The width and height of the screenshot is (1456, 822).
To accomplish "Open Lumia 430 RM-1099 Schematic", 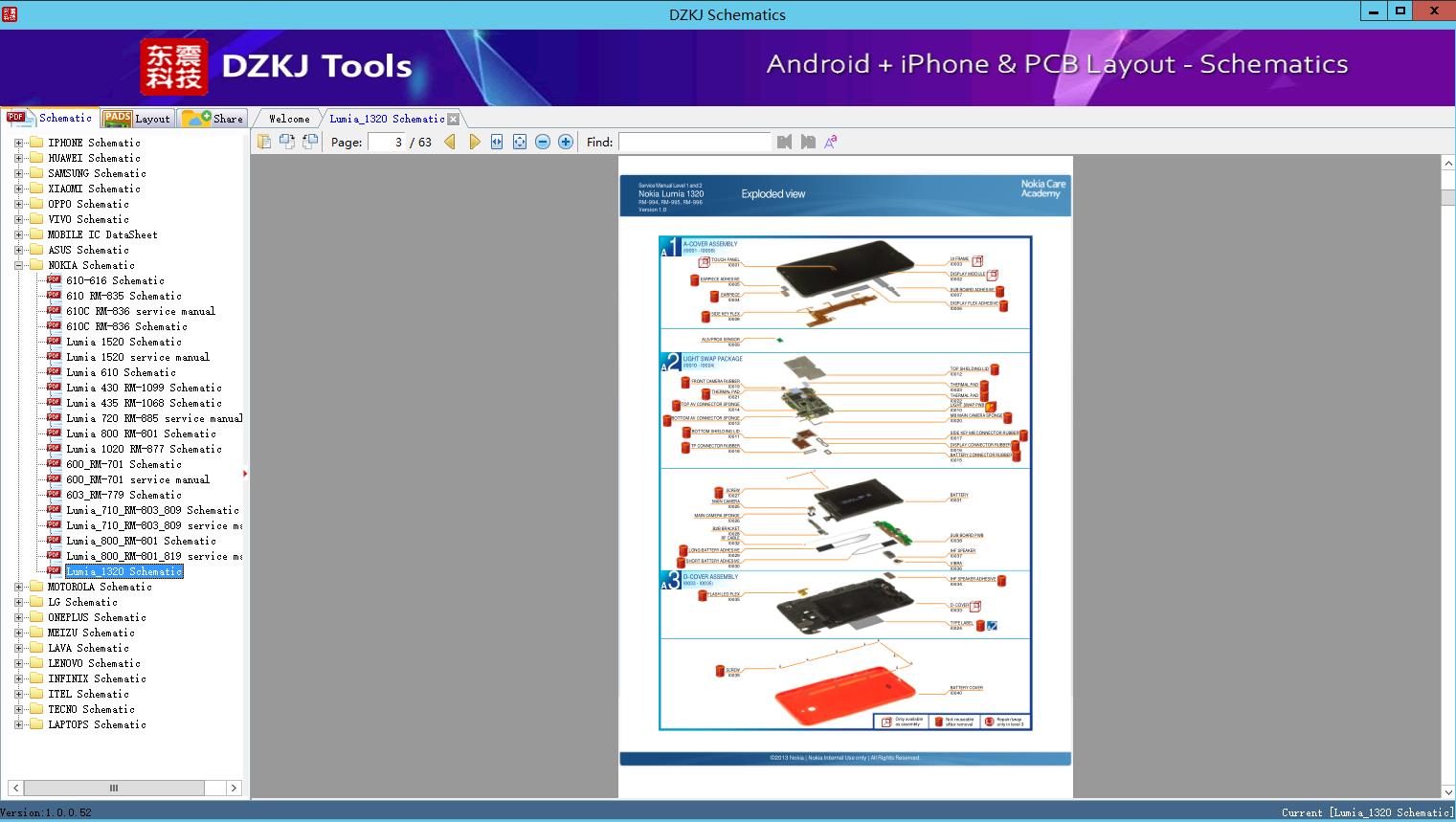I will coord(144,388).
